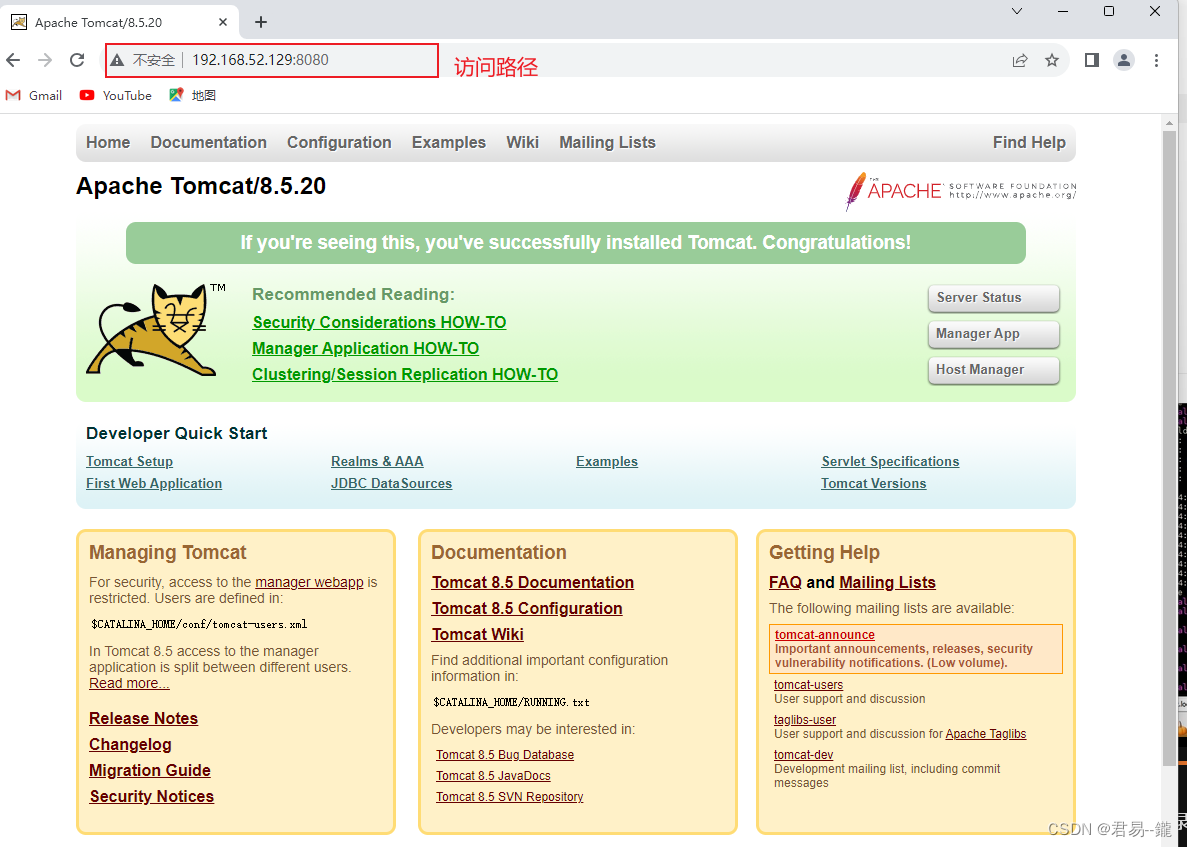Open Manager Application HOW-TO link
The width and height of the screenshot is (1187, 847).
(366, 348)
